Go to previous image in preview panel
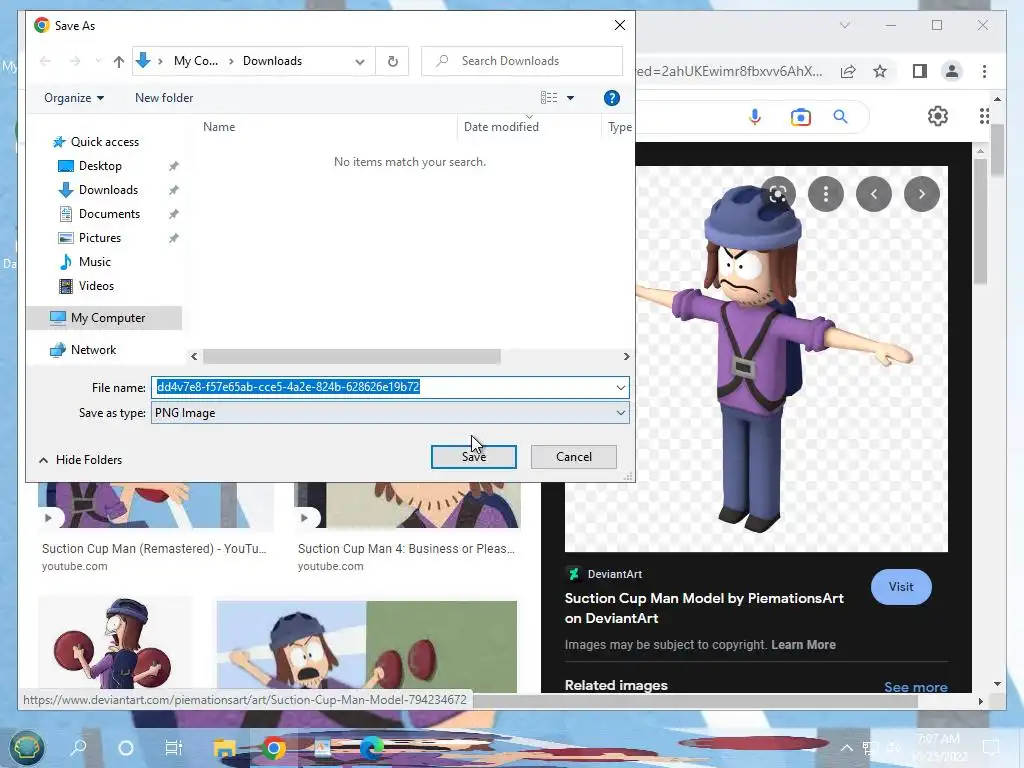The width and height of the screenshot is (1024, 768). click(x=874, y=194)
